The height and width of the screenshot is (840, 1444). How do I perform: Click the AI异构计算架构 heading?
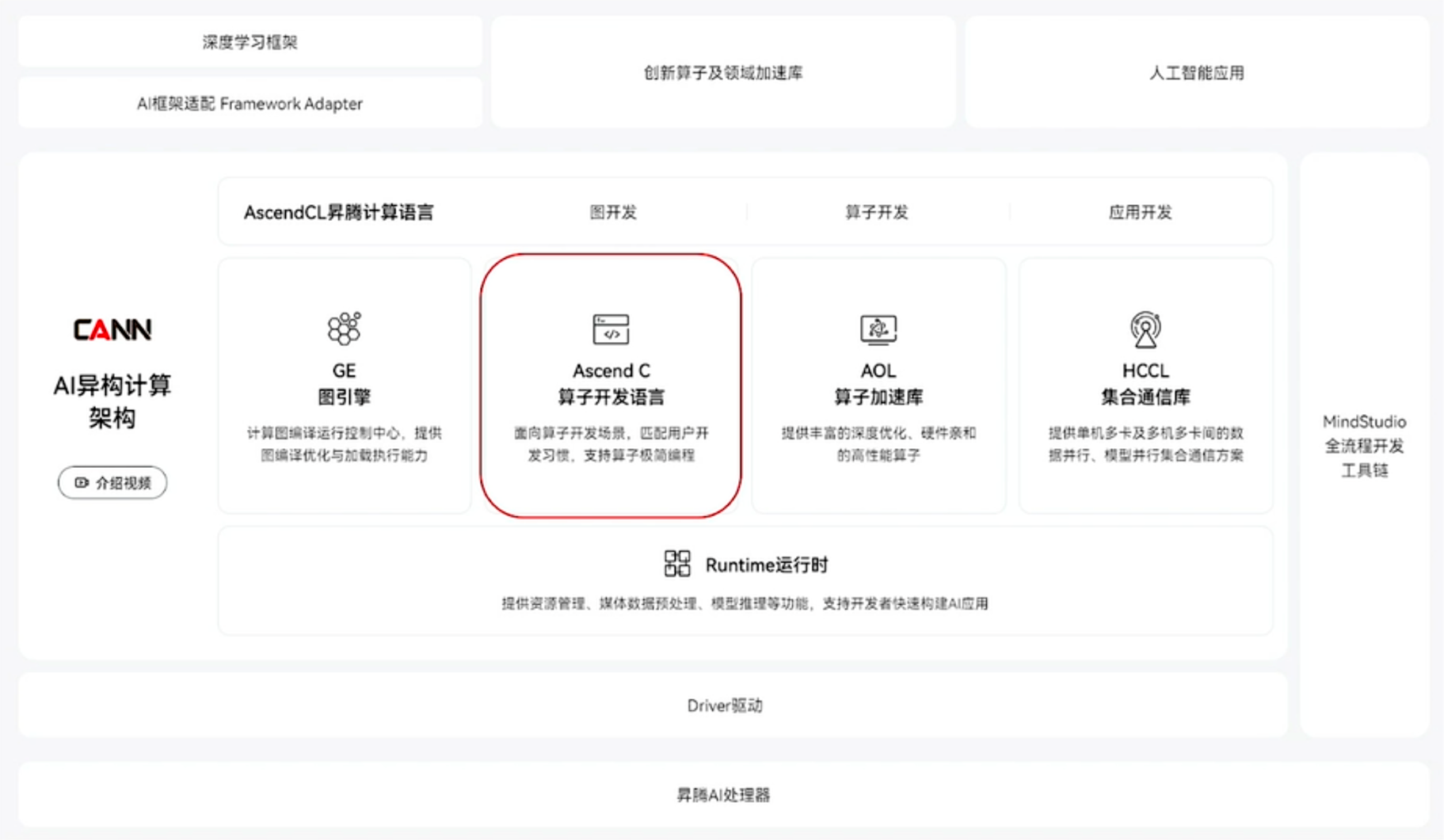coord(112,401)
